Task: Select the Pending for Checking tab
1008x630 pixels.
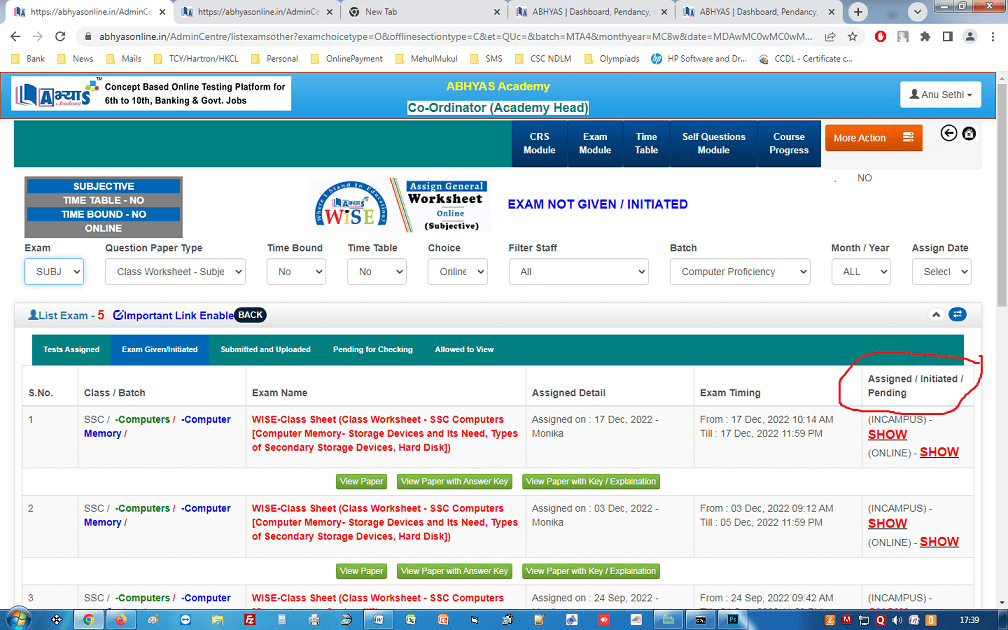Action: point(372,349)
